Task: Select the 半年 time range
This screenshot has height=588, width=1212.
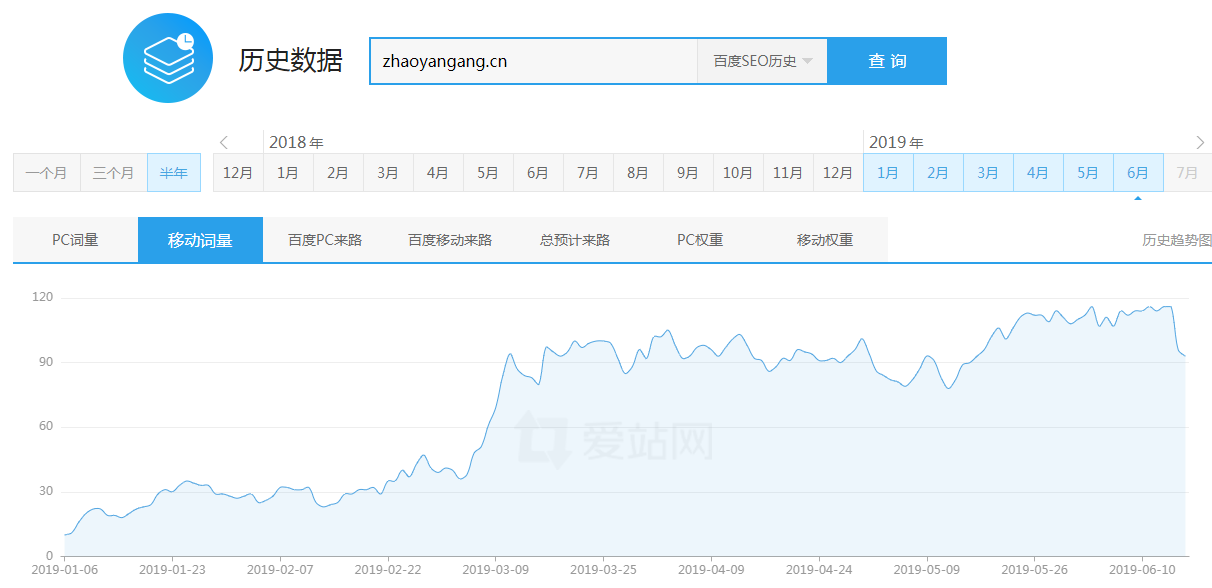Action: click(173, 172)
